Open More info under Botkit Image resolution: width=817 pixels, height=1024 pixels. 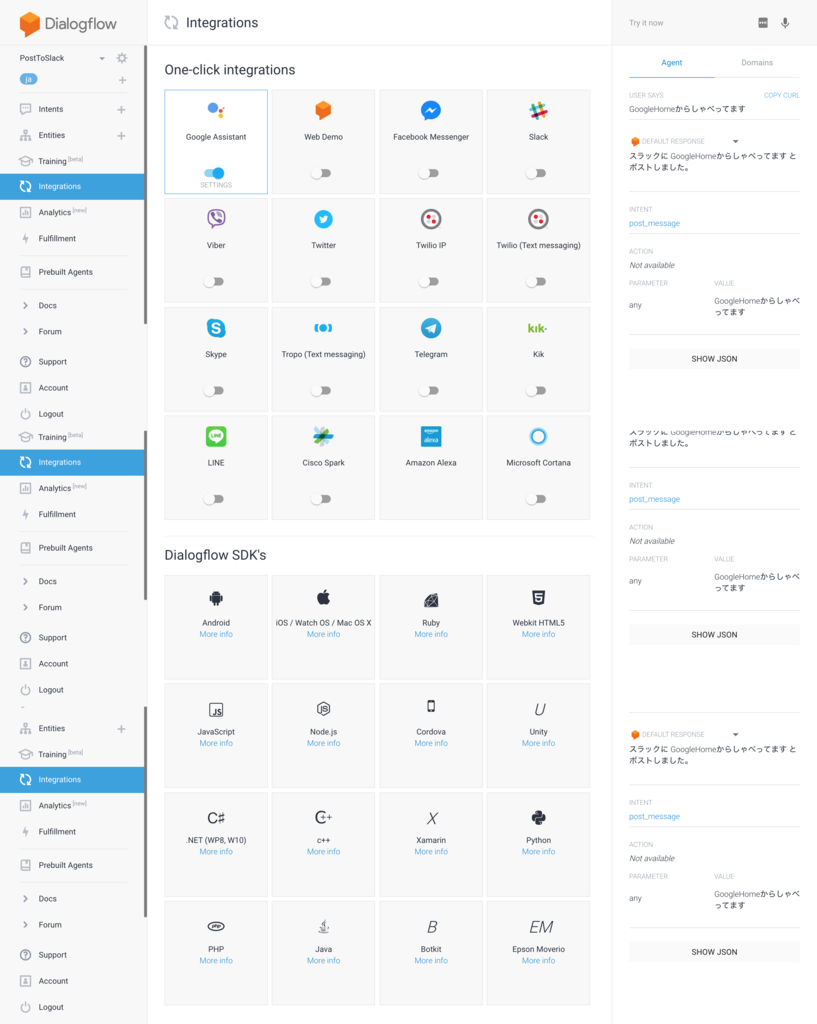(x=431, y=961)
